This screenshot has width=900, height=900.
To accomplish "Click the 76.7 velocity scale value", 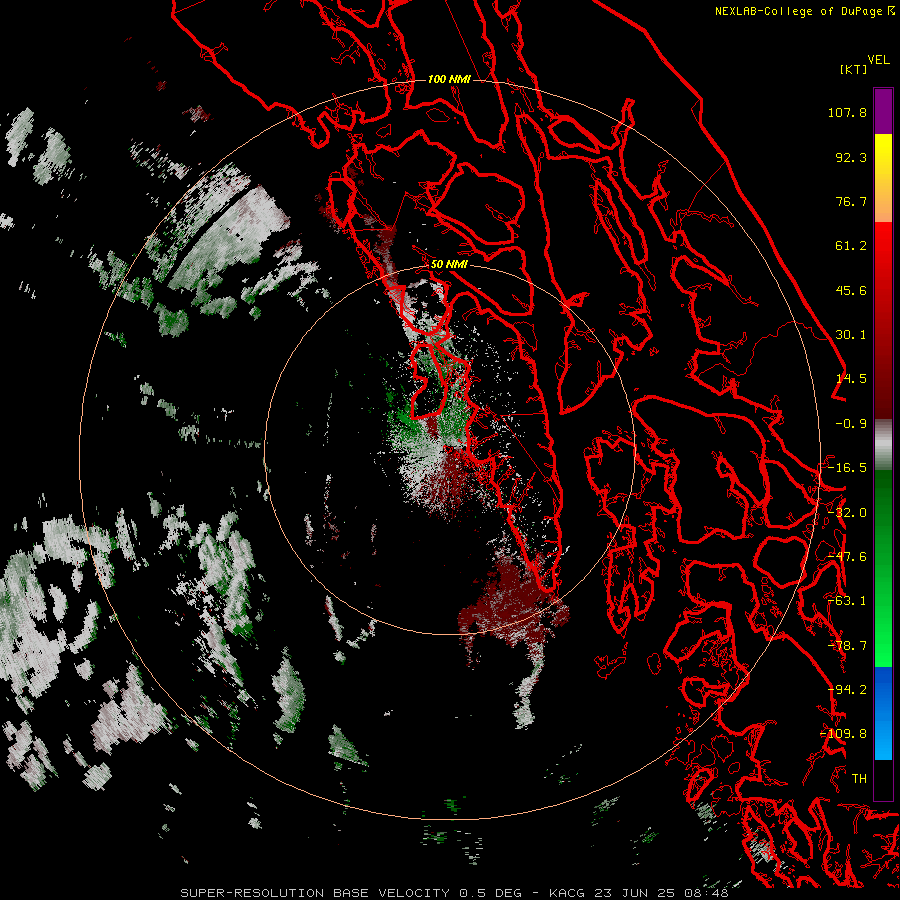I will [851, 201].
